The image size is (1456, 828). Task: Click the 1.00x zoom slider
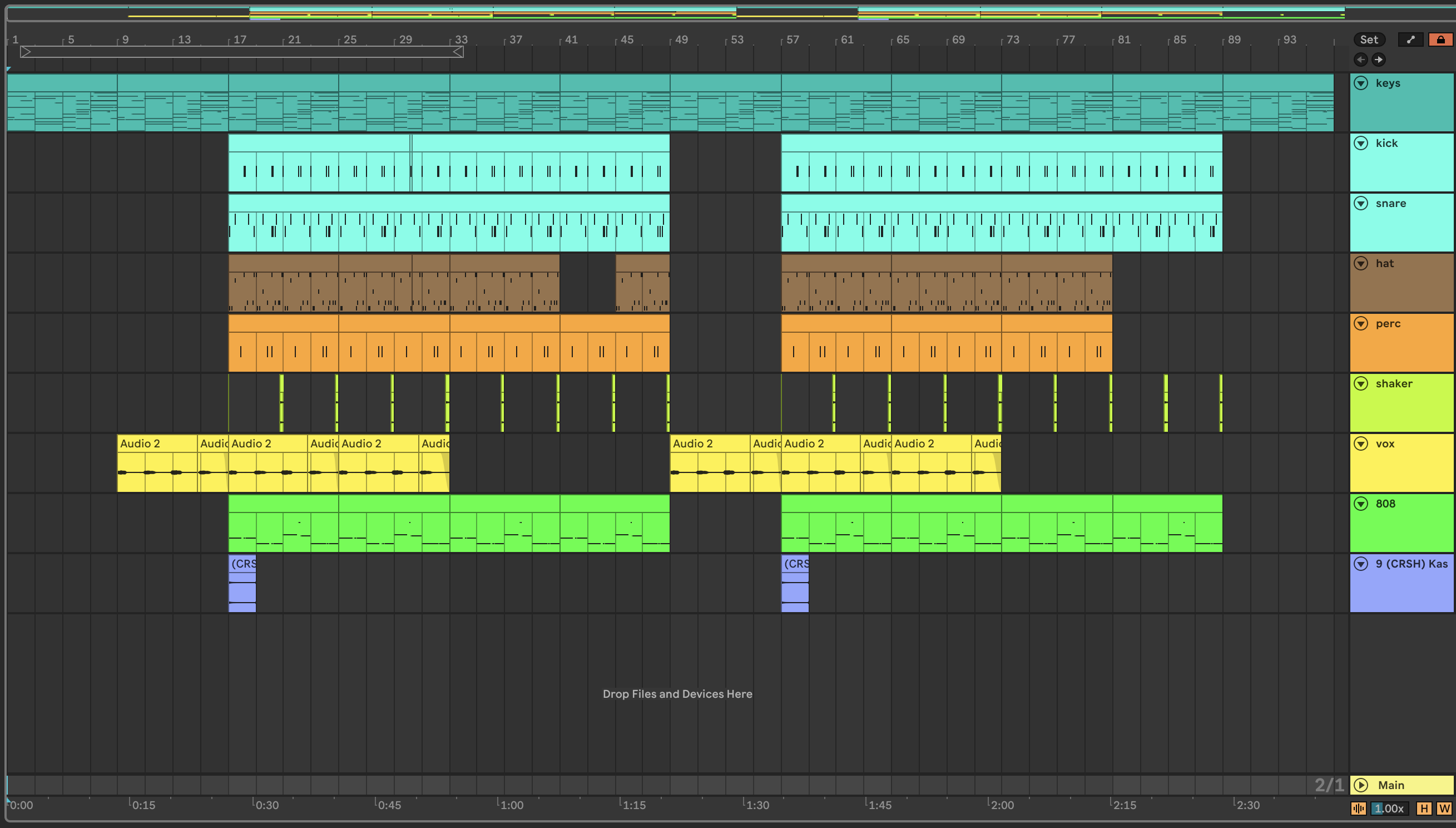click(x=1389, y=808)
